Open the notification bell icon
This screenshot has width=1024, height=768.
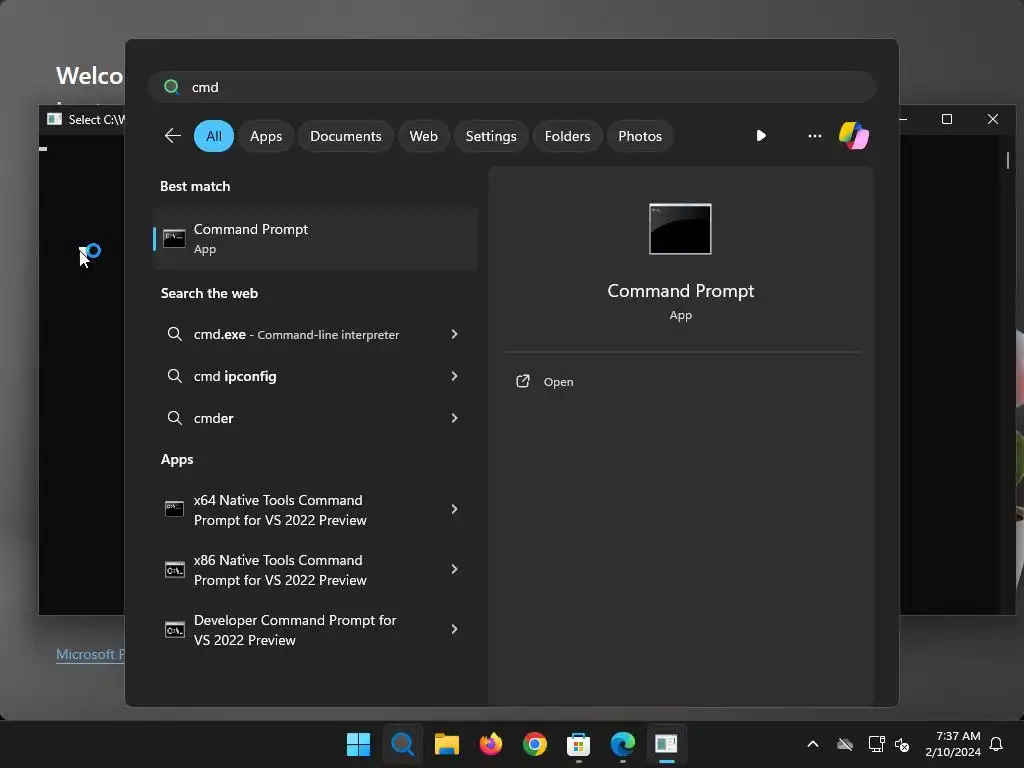997,744
